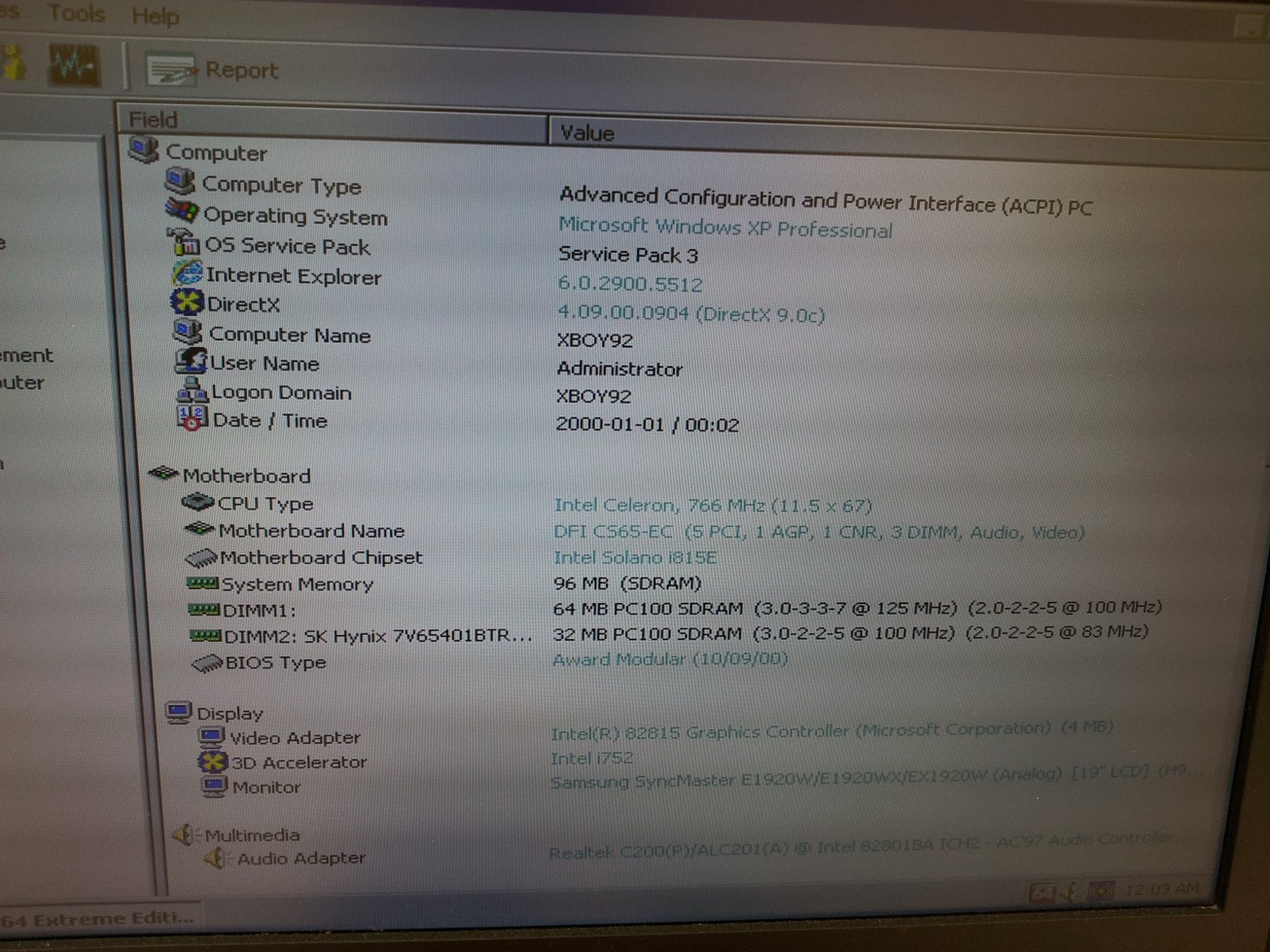
Task: Click the Report toolbar button
Action: pos(212,70)
